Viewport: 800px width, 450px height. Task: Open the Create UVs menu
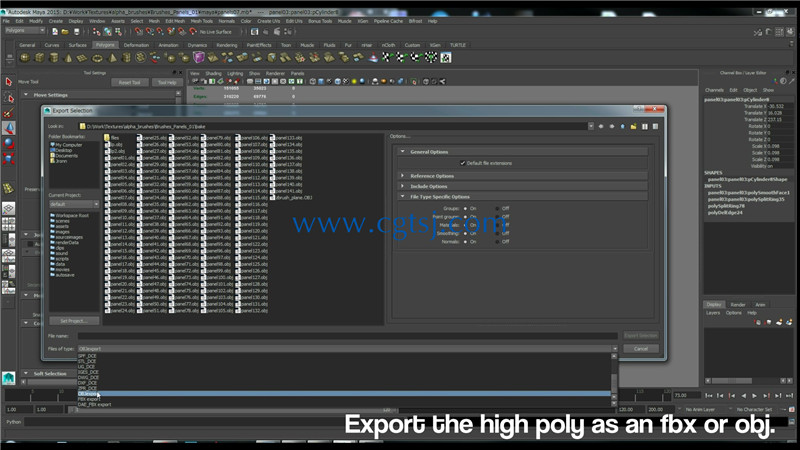pos(268,21)
